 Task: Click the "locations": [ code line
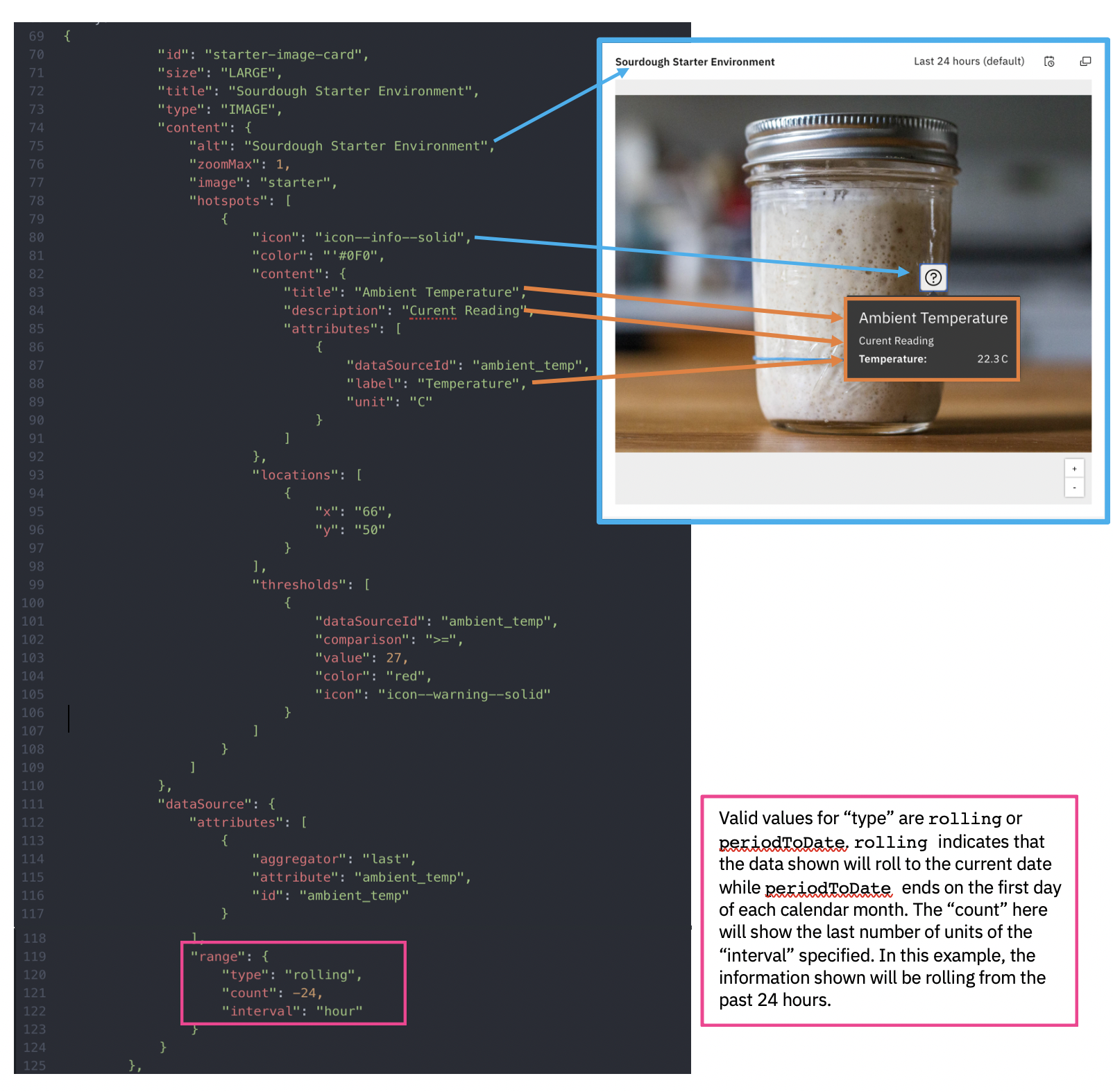click(307, 475)
